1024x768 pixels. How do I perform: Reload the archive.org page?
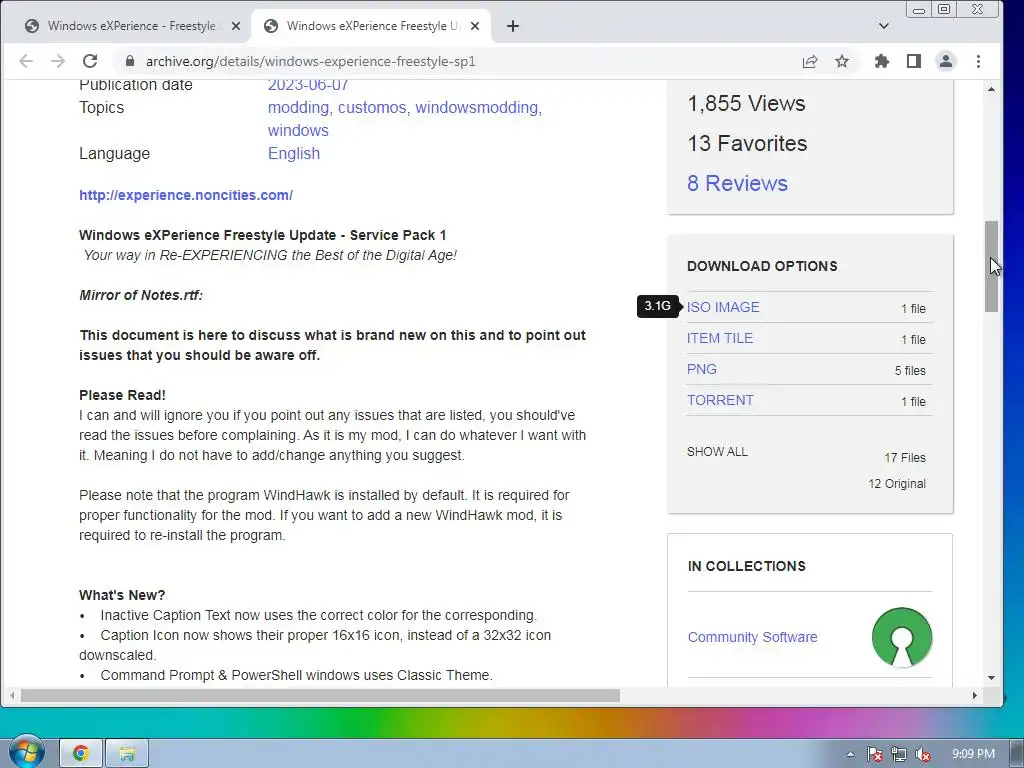pyautogui.click(x=90, y=61)
